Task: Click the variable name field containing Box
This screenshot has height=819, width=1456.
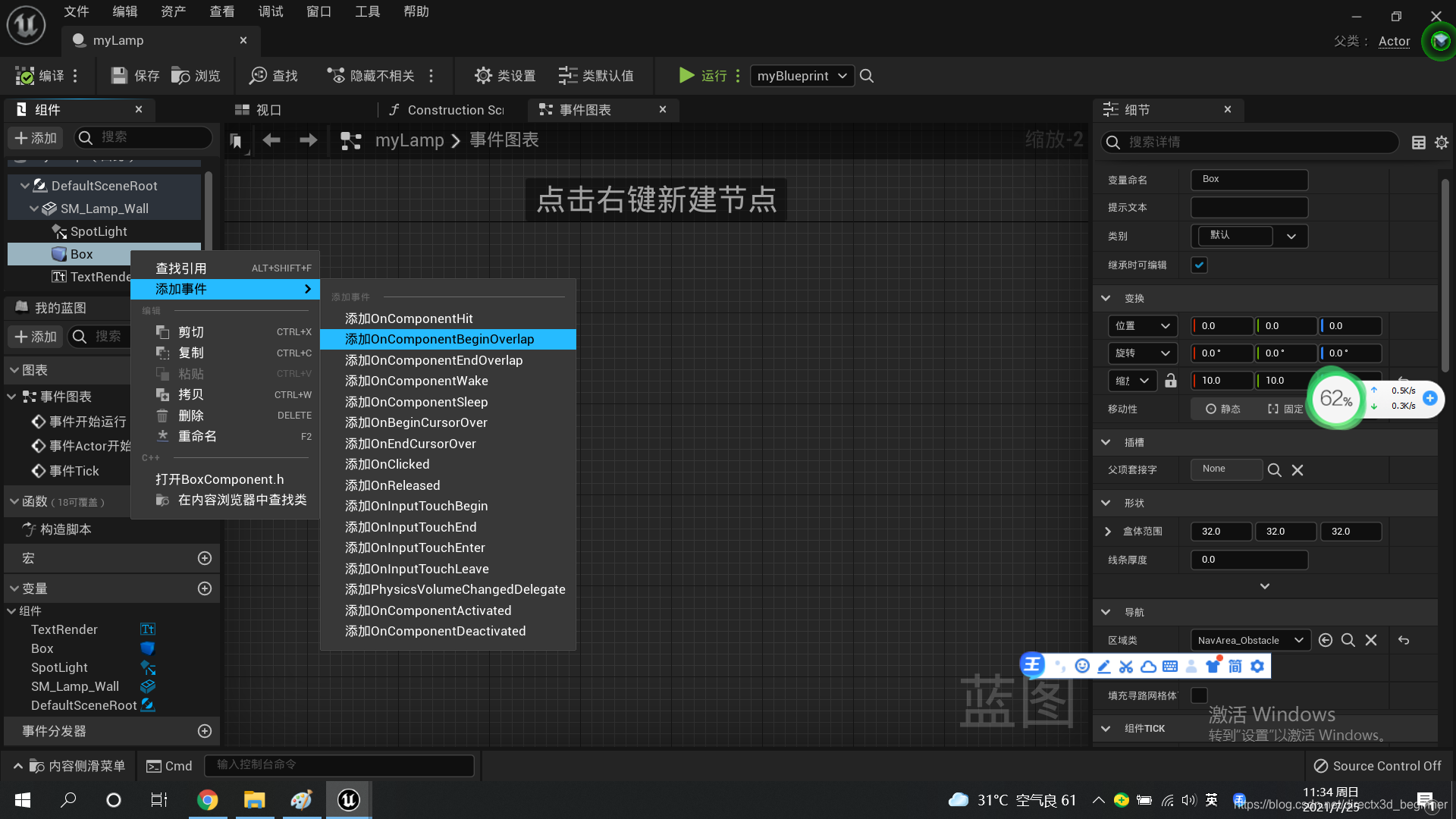Action: pyautogui.click(x=1249, y=180)
